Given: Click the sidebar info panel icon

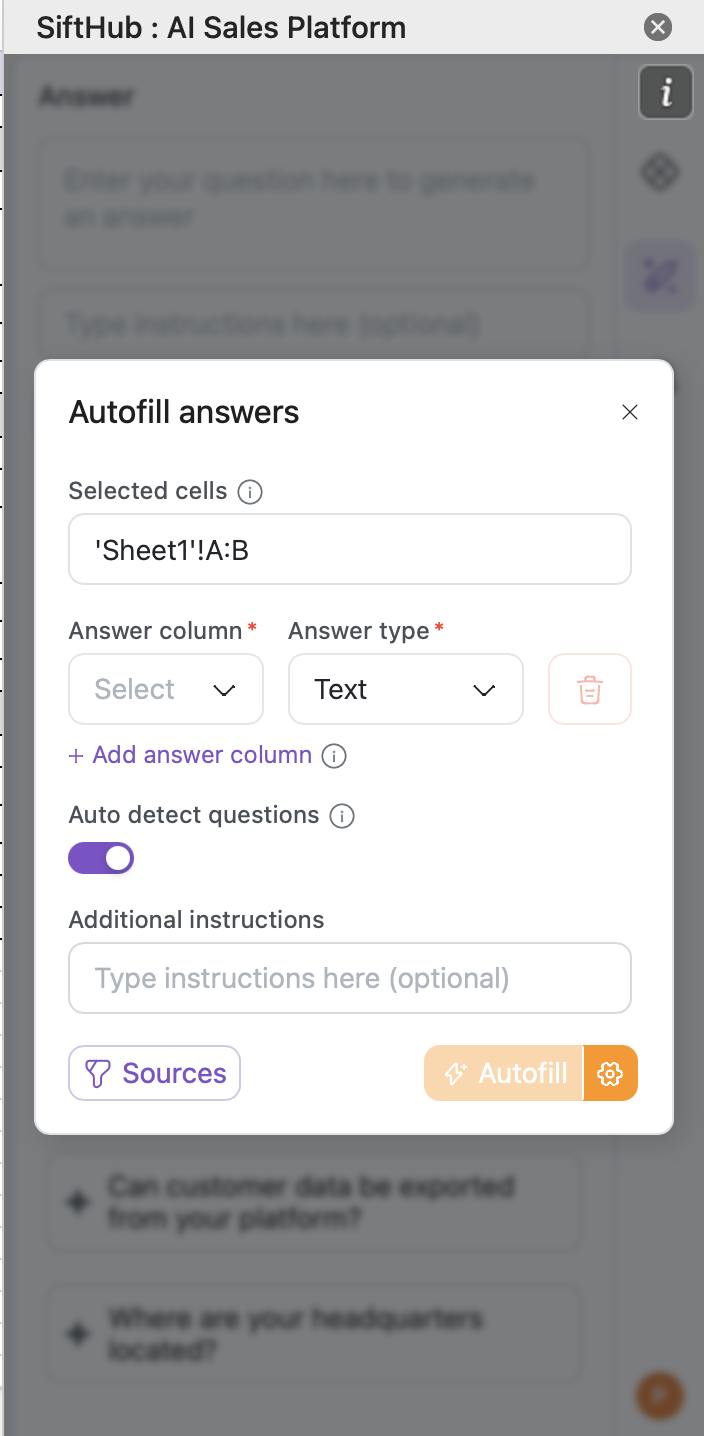Looking at the screenshot, I should [x=665, y=93].
